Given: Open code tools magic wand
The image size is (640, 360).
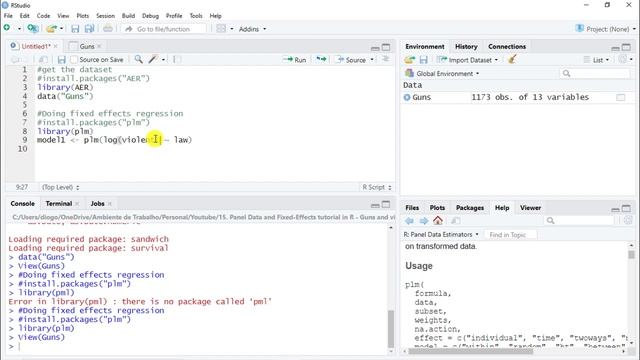Looking at the screenshot, I should tap(153, 60).
